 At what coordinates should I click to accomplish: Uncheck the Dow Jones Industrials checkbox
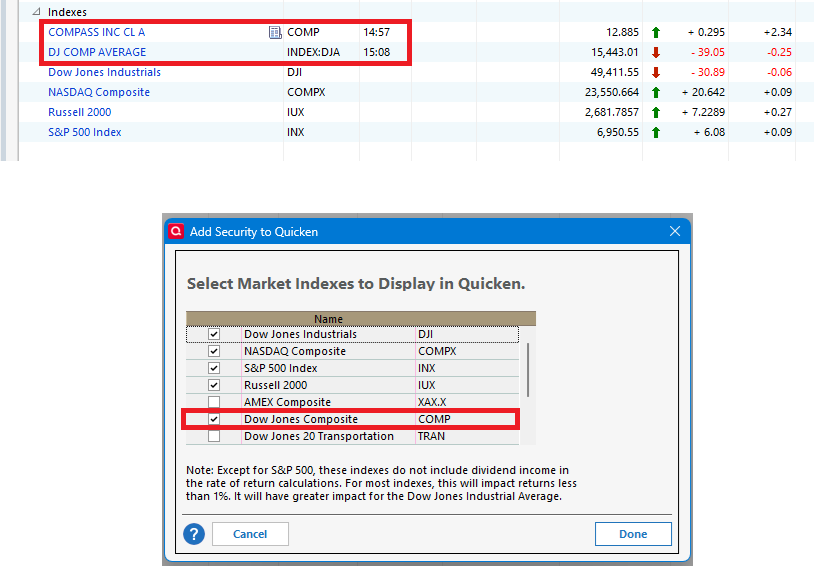click(x=214, y=334)
